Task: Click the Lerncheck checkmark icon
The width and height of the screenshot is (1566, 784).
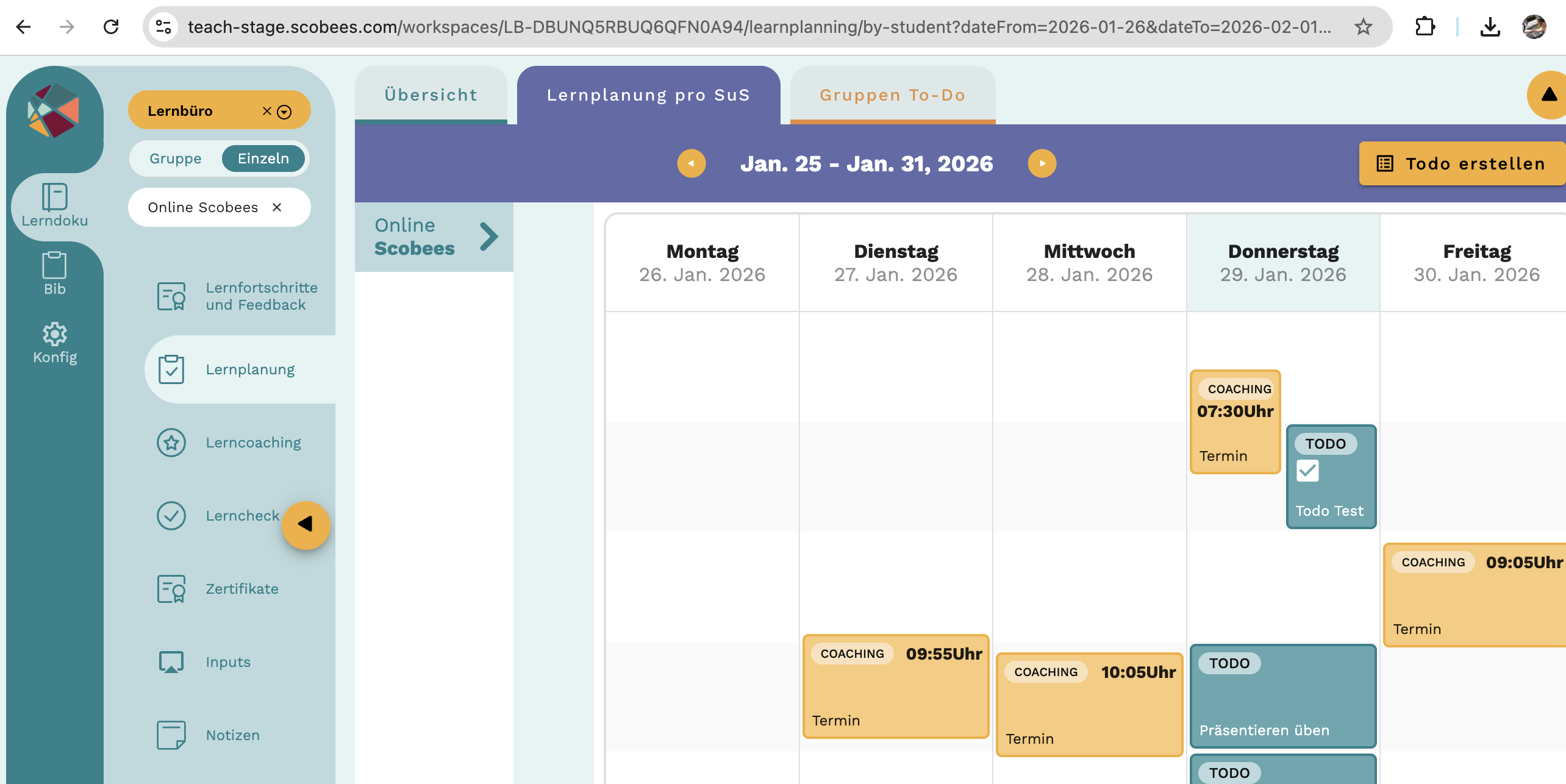Action: (171, 516)
